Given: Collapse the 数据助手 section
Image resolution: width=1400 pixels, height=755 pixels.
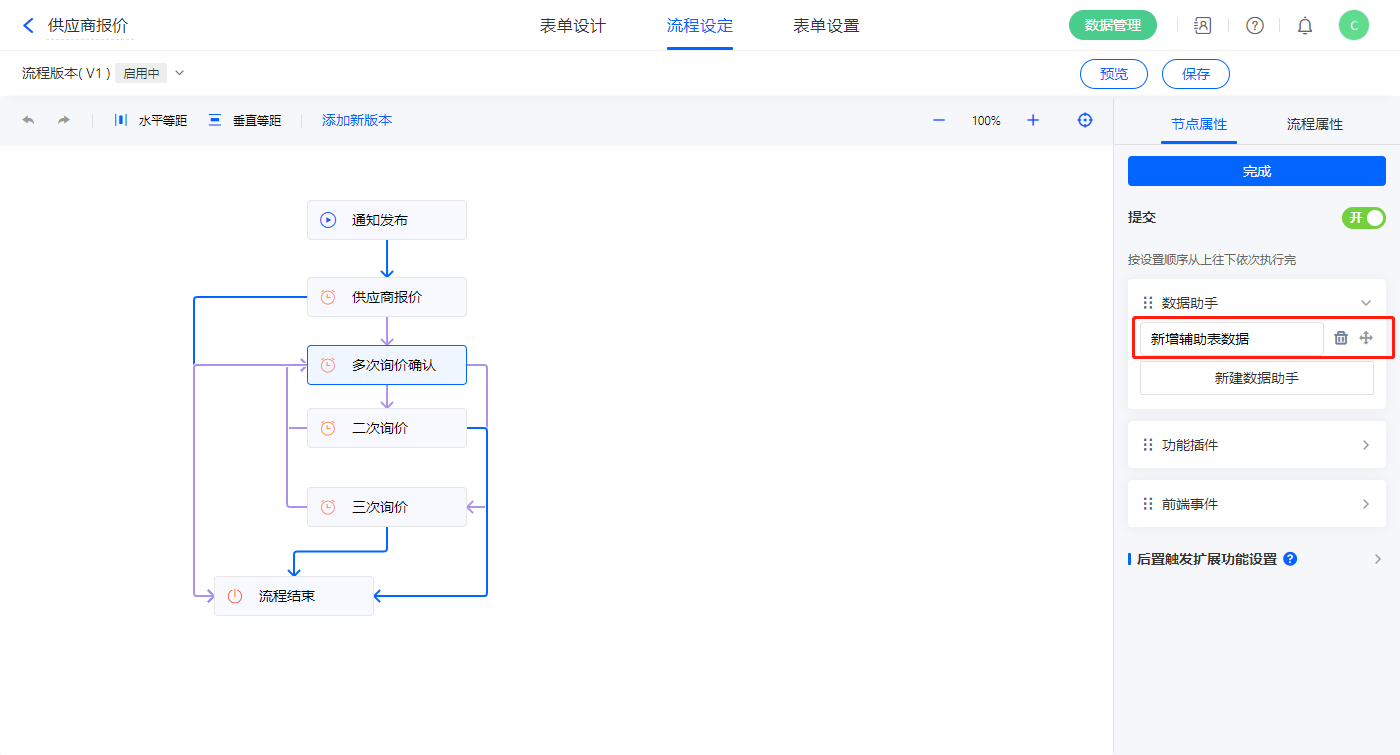Looking at the screenshot, I should (x=1366, y=303).
